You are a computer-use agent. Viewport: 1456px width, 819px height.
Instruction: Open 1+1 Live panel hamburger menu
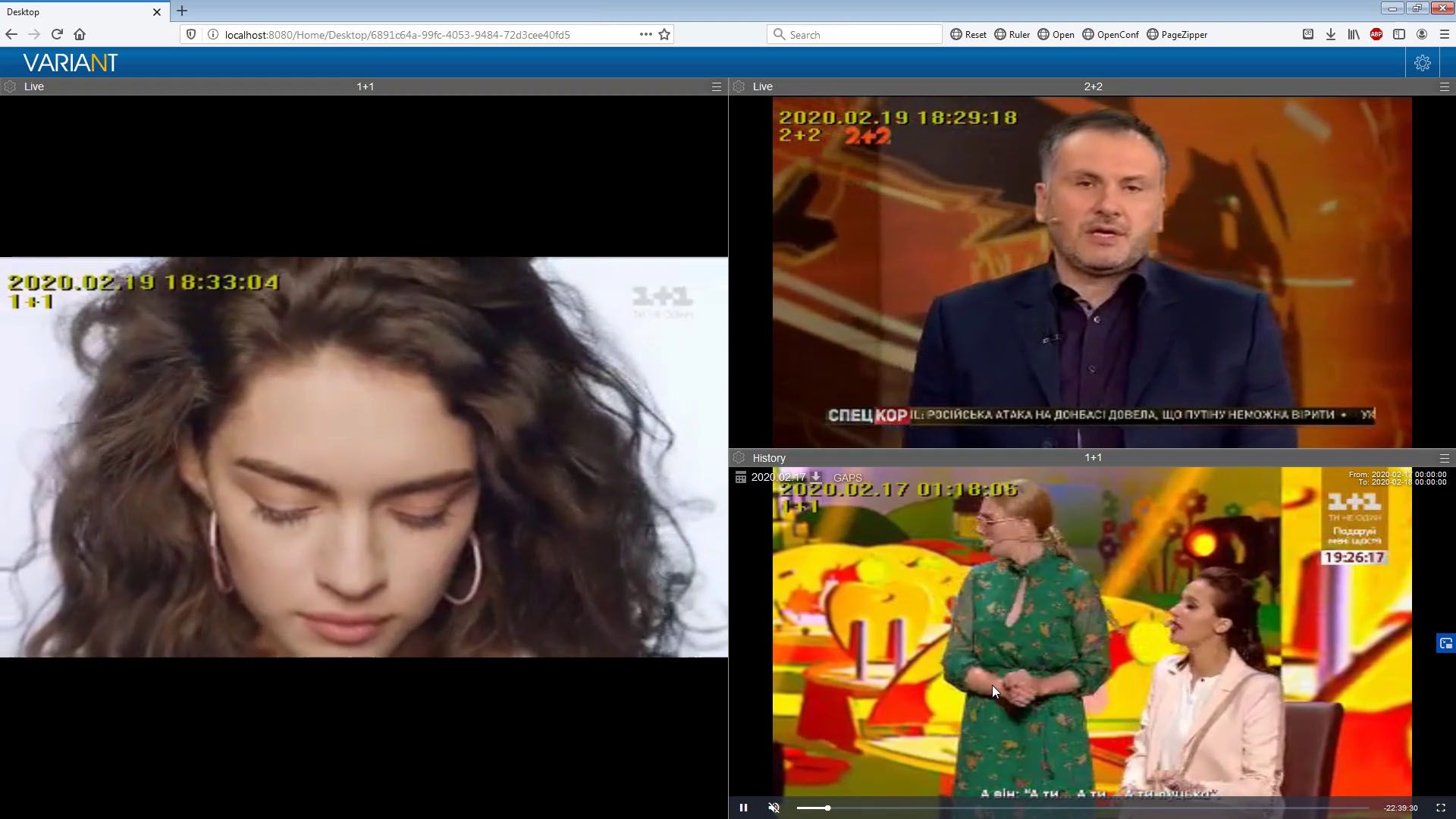click(x=716, y=86)
